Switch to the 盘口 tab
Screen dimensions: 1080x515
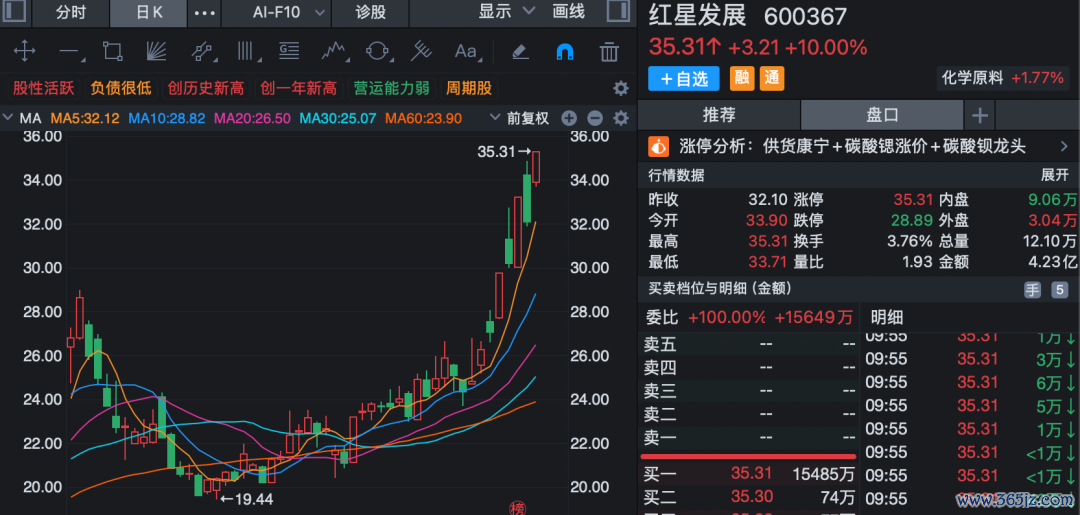point(882,115)
